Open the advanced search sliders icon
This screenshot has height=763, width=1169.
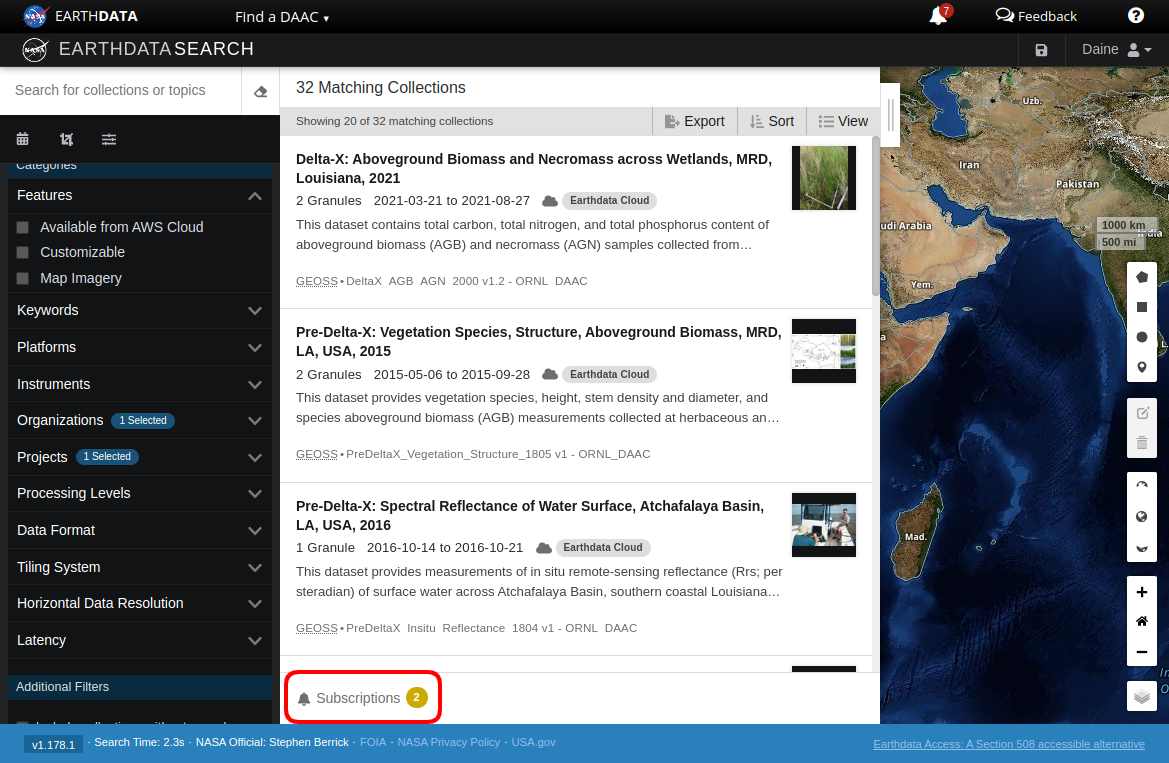[x=109, y=139]
